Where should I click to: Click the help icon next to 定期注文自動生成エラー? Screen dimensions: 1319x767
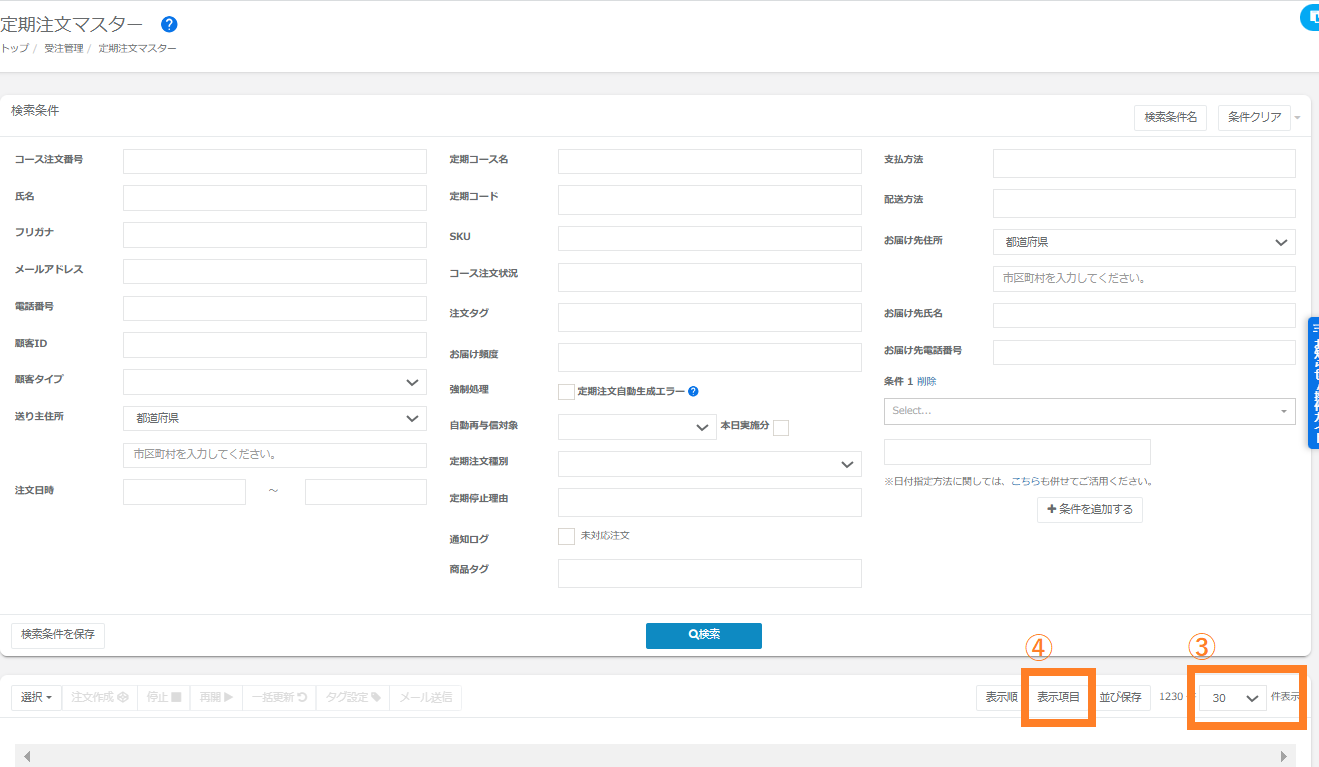pyautogui.click(x=693, y=391)
